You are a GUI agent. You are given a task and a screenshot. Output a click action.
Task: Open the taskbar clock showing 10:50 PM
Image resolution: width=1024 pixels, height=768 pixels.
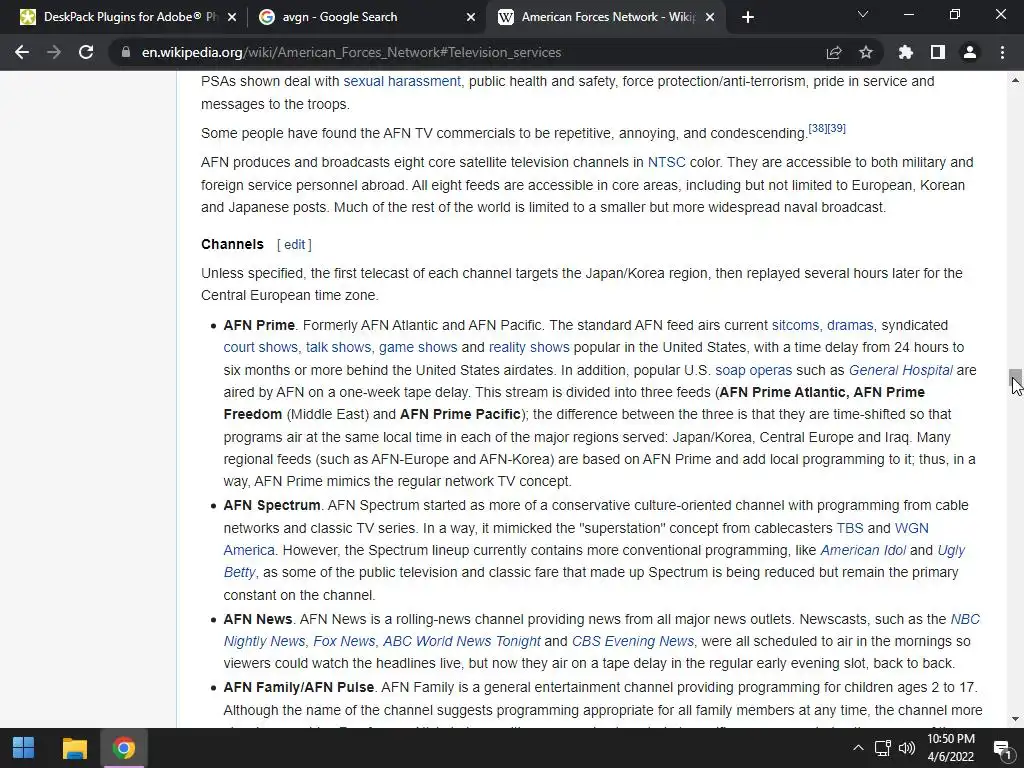(x=951, y=748)
